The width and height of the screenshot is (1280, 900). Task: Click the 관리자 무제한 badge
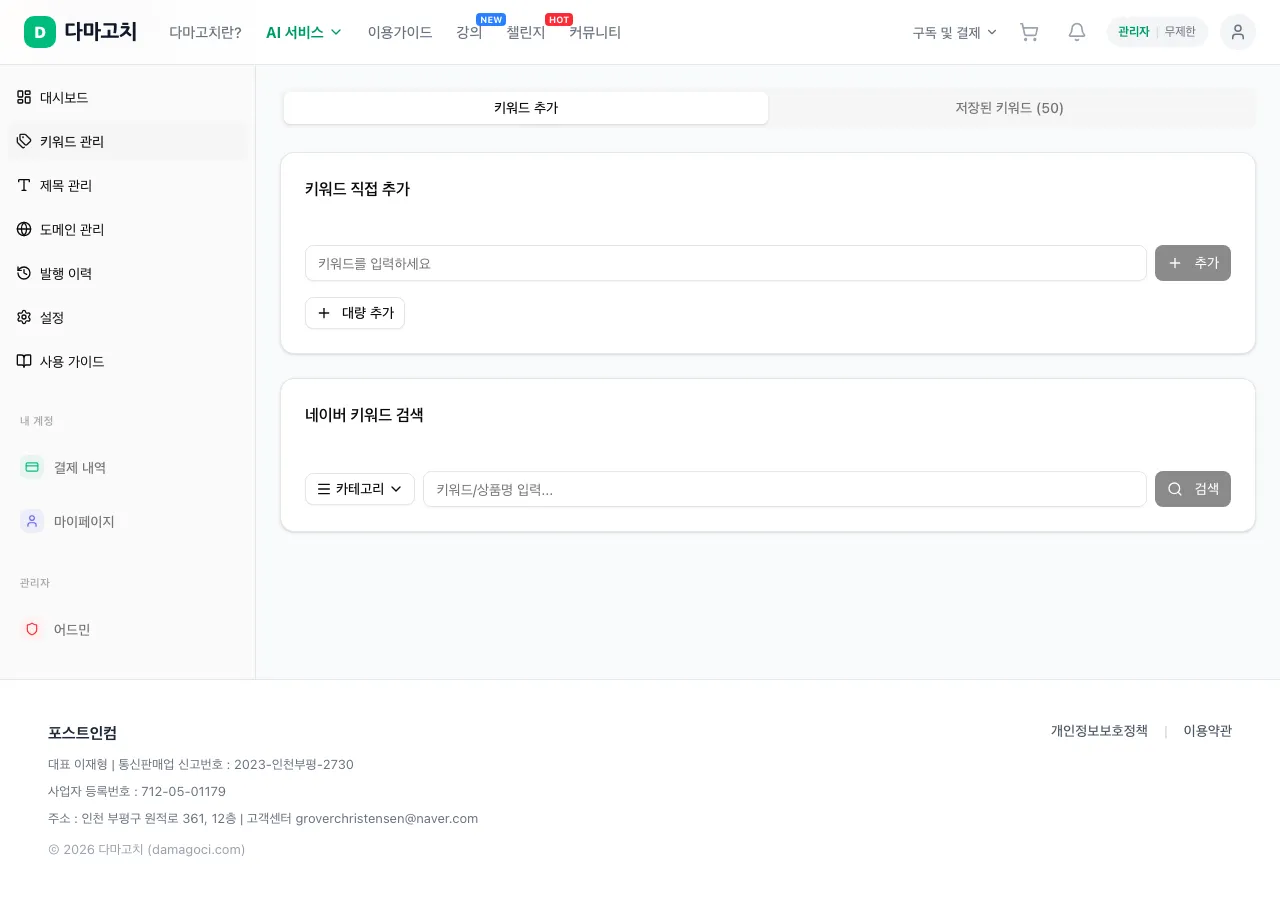click(1157, 32)
